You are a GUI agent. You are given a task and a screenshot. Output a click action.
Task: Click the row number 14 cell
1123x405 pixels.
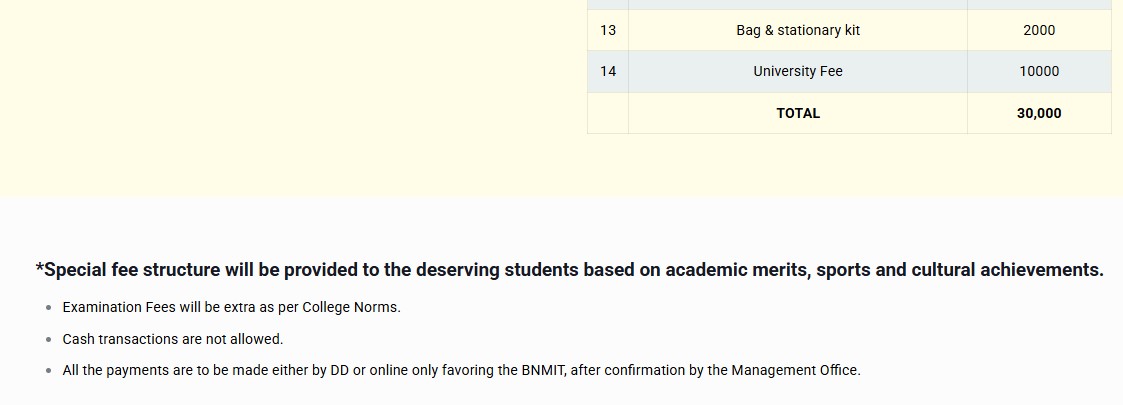[608, 72]
